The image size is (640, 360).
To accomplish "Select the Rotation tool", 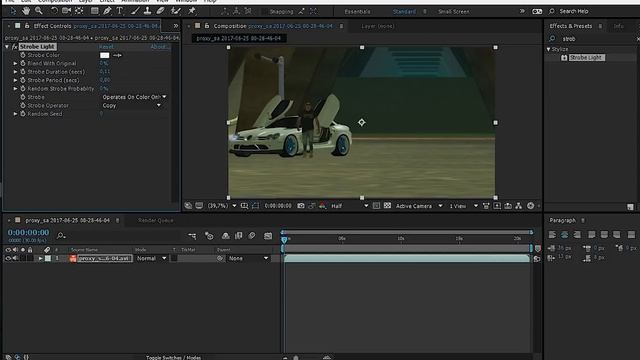I will coord(53,11).
